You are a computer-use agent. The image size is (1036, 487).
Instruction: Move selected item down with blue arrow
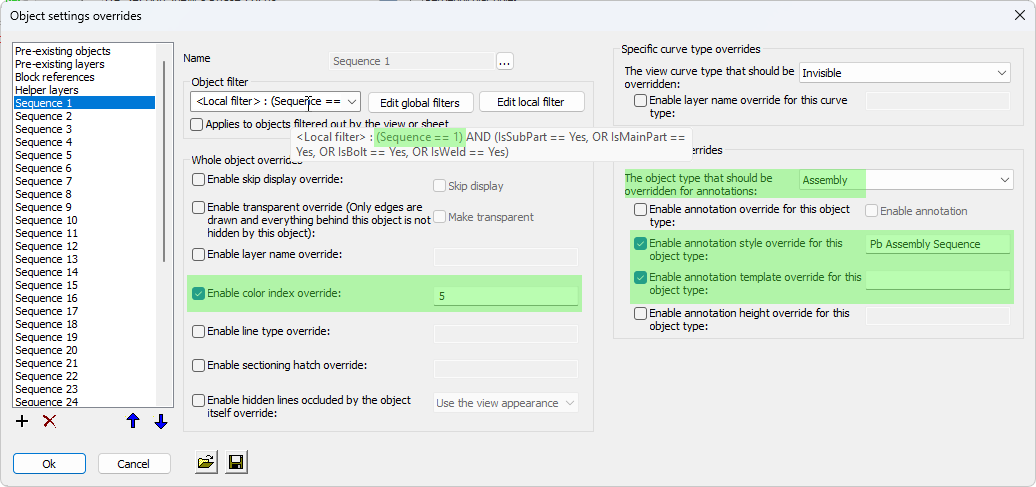click(160, 421)
